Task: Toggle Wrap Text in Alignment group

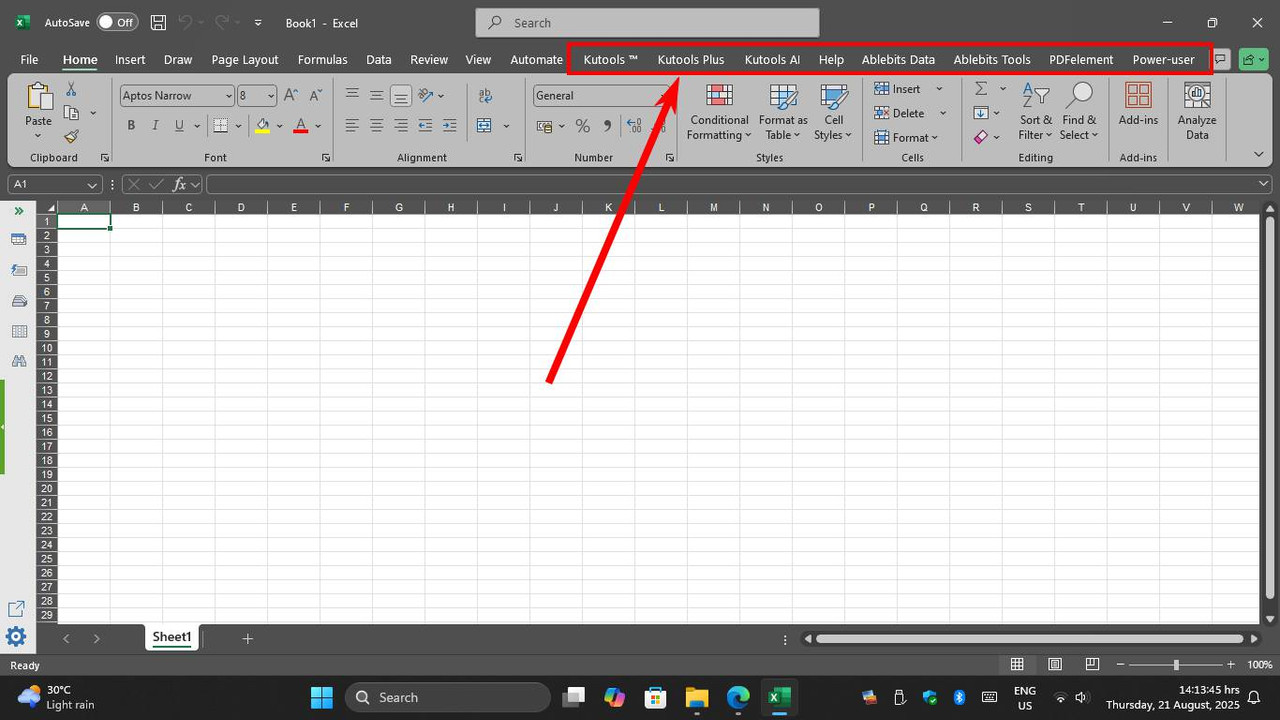Action: tap(485, 96)
